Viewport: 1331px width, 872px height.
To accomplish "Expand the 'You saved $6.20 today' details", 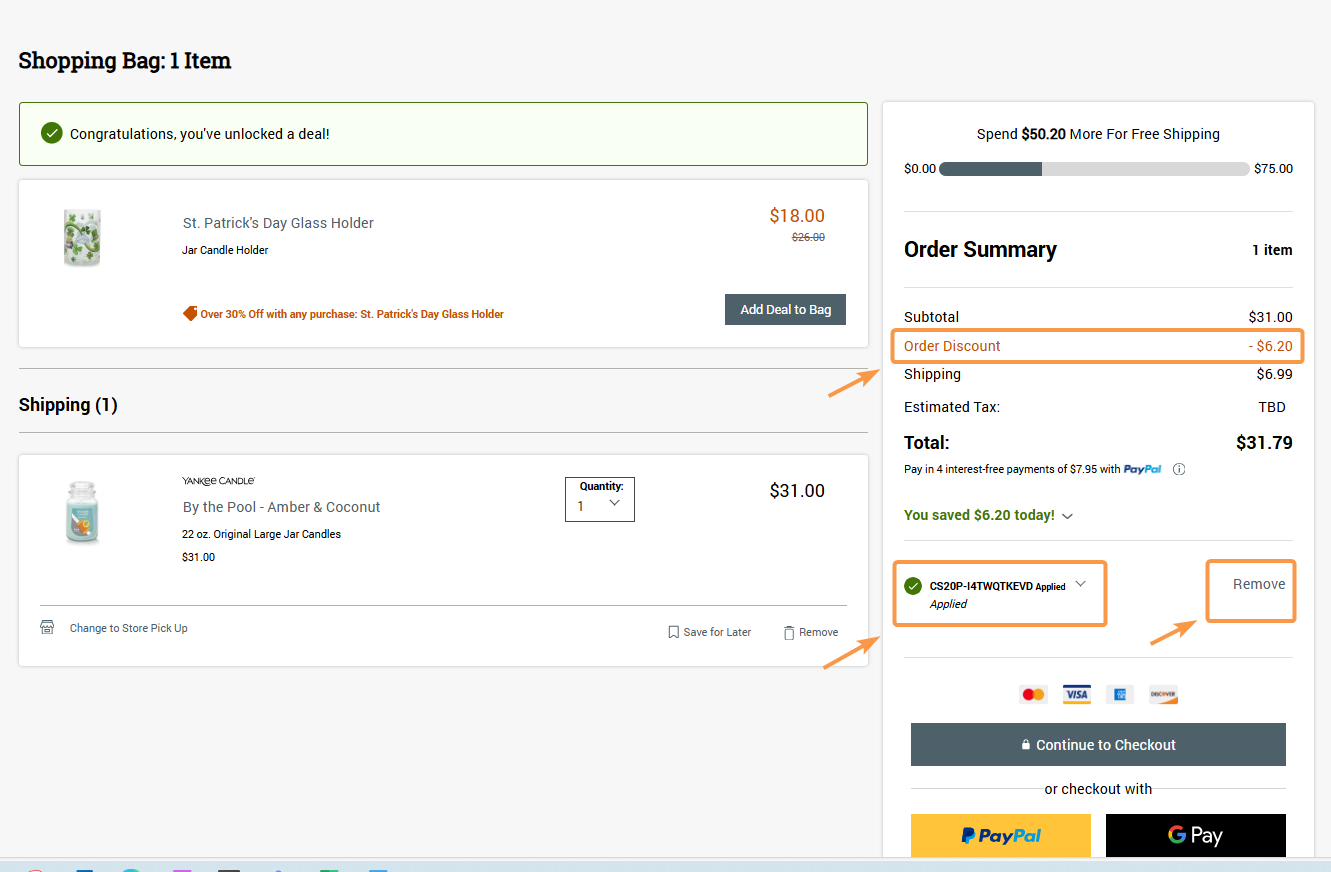I will click(x=1067, y=516).
